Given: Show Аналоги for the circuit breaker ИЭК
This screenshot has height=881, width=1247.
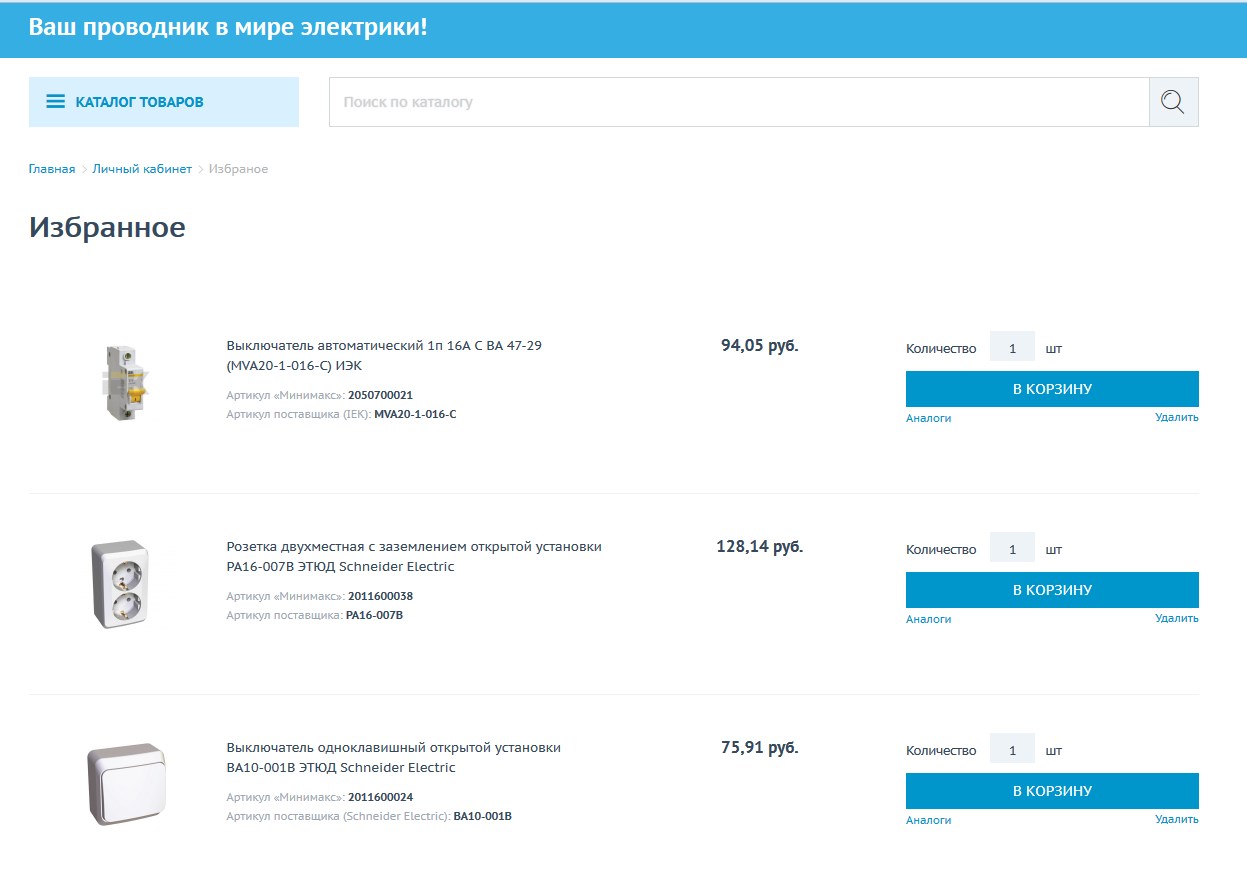Looking at the screenshot, I should pyautogui.click(x=928, y=418).
